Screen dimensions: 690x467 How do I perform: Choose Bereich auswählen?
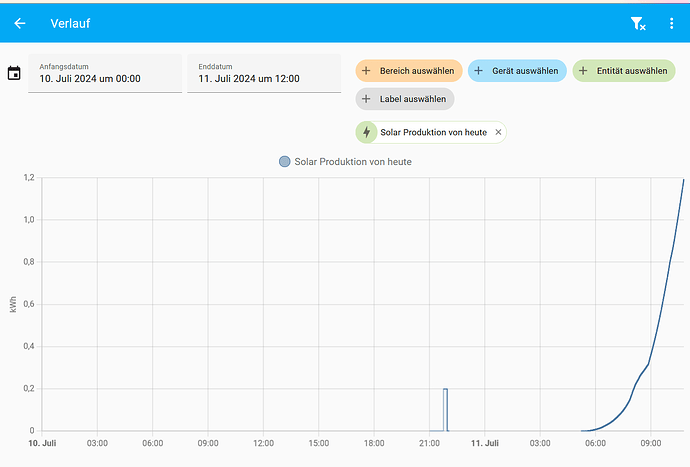[409, 71]
